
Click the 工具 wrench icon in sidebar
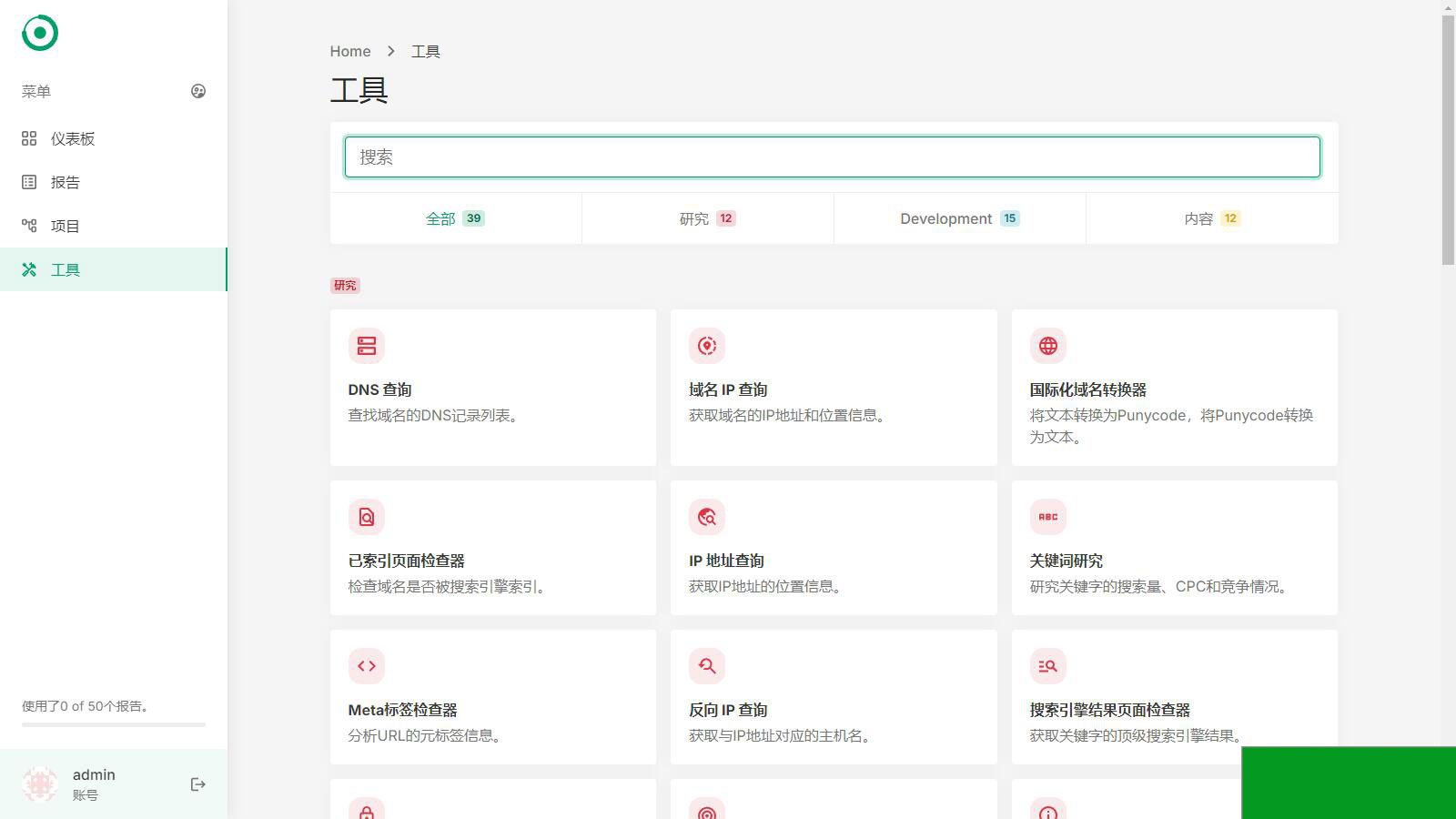pyautogui.click(x=29, y=269)
